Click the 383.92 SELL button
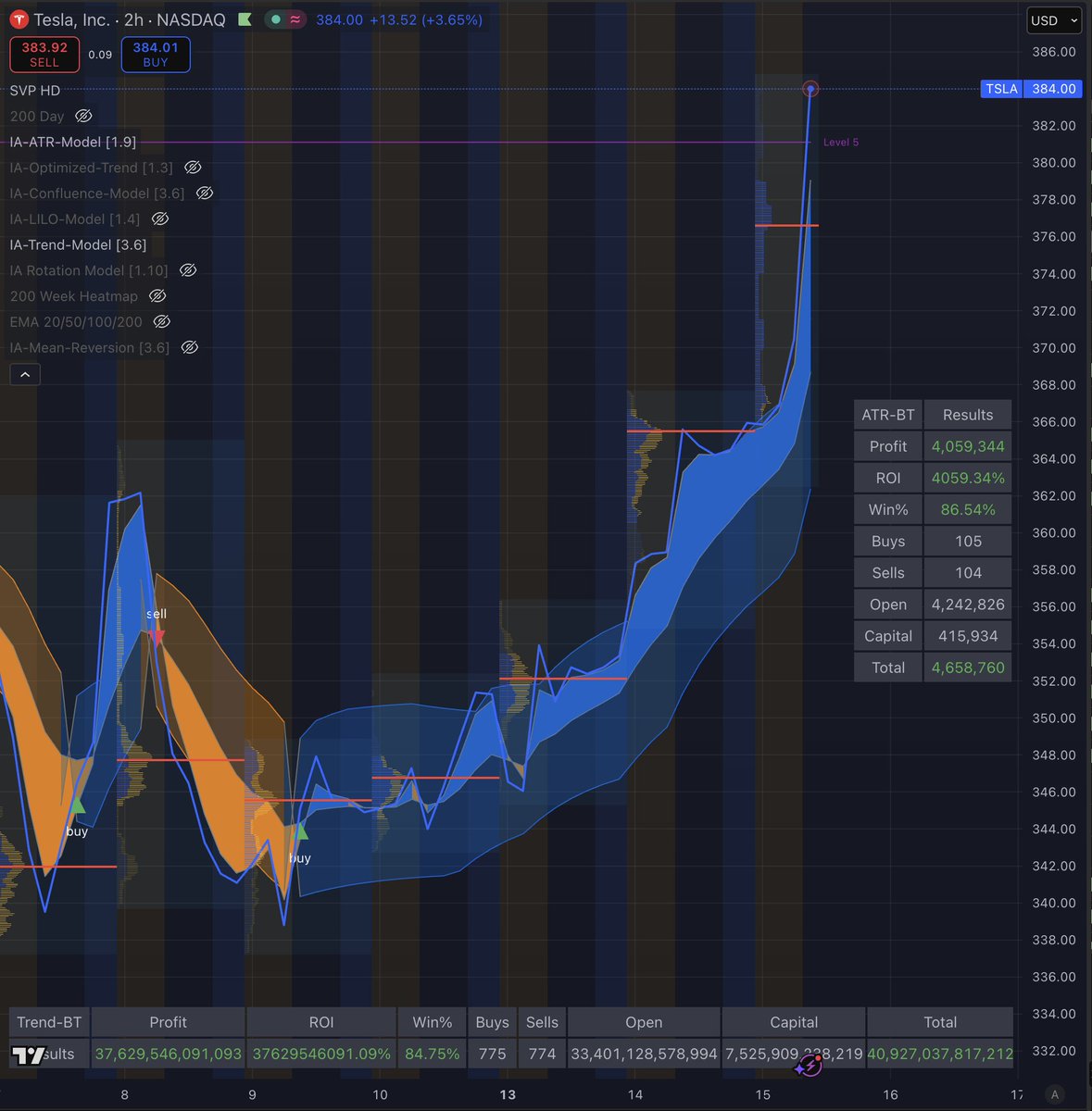 [x=44, y=55]
